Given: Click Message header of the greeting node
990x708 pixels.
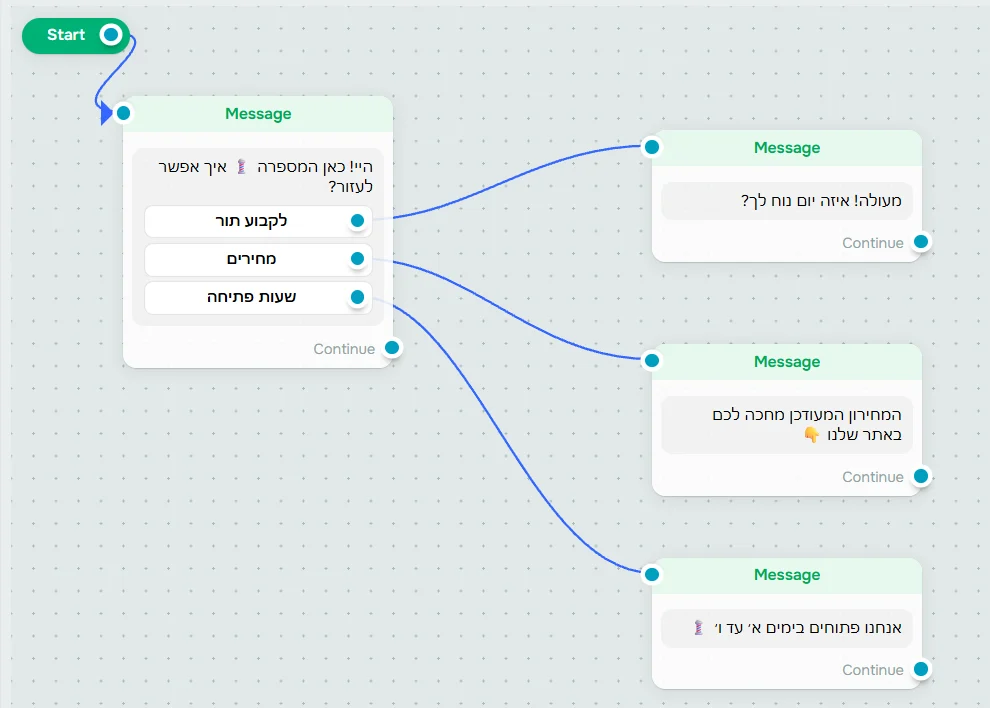Looking at the screenshot, I should (x=258, y=114).
